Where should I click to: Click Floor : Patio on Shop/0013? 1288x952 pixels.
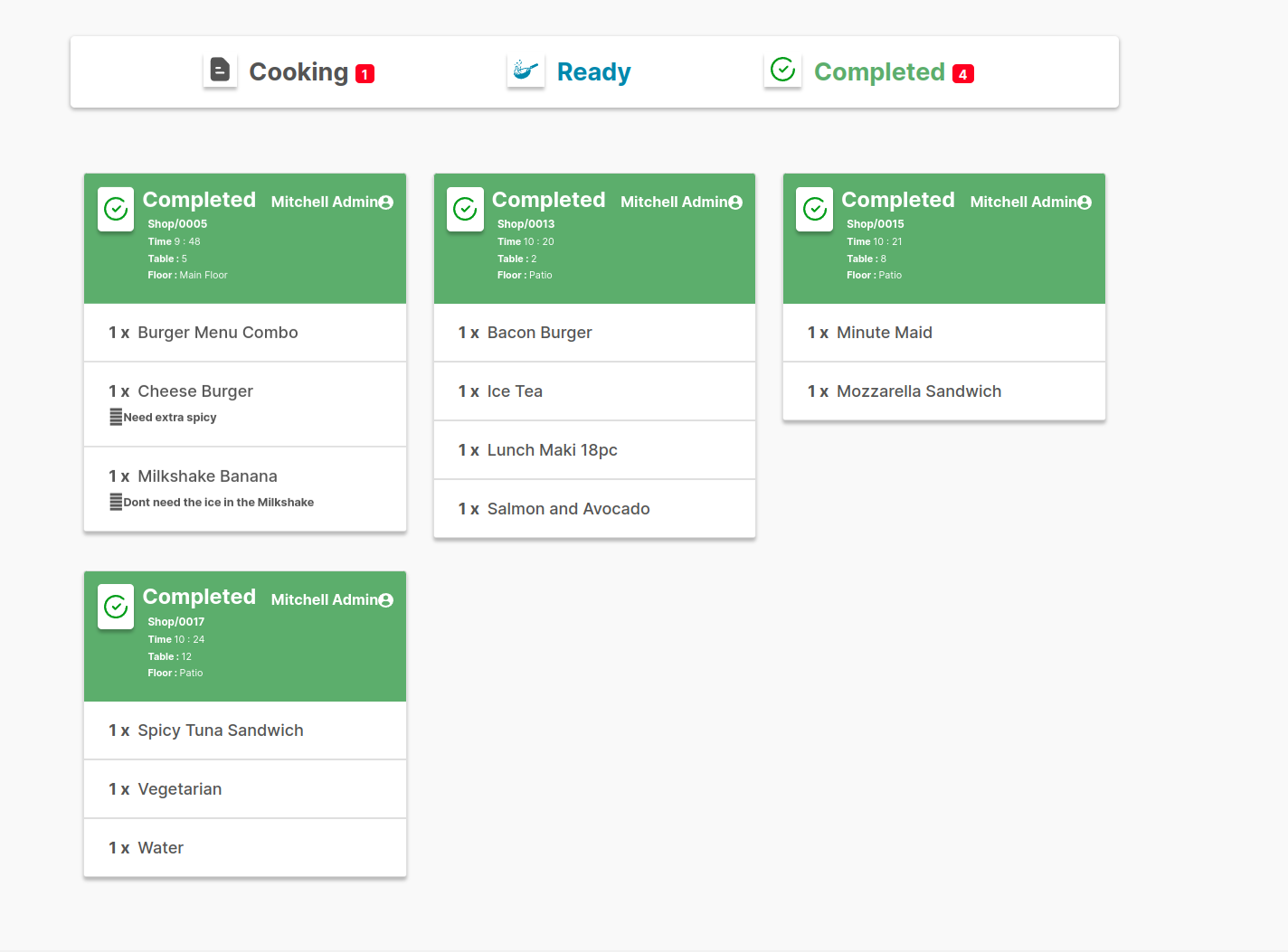(x=525, y=275)
